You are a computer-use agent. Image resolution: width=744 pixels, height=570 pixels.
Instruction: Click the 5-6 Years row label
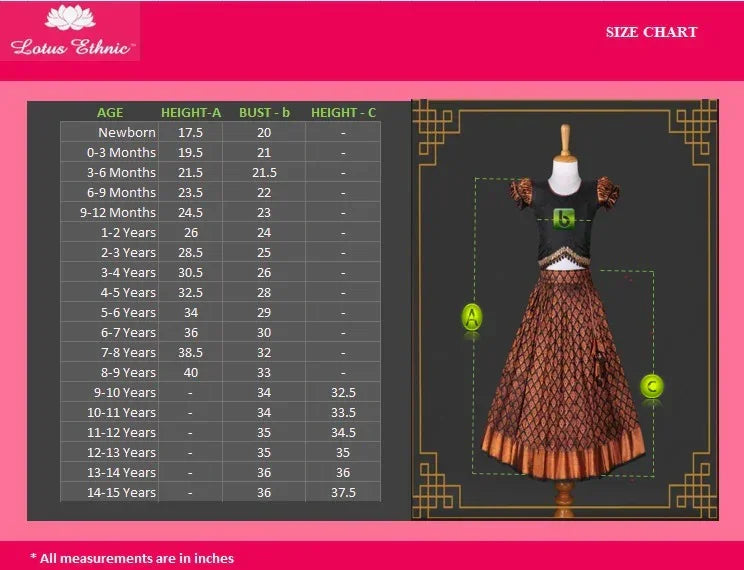click(x=128, y=312)
